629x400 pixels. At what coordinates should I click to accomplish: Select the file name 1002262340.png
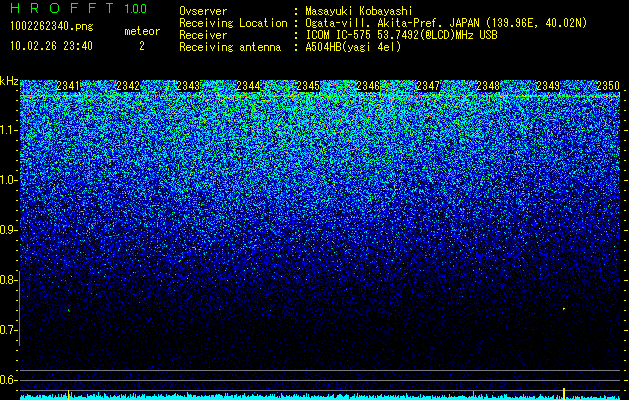52,26
